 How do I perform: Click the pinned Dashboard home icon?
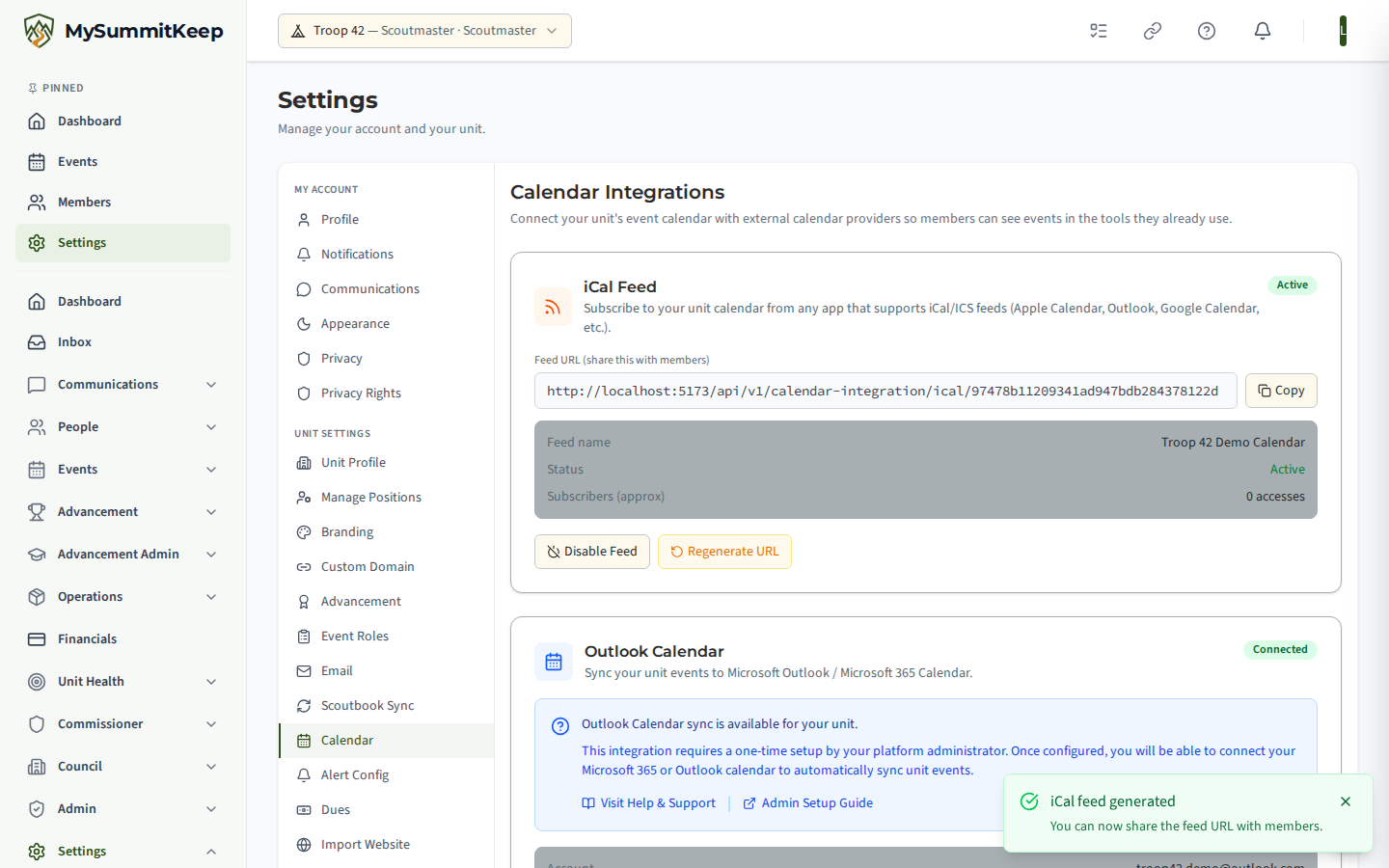pos(37,122)
